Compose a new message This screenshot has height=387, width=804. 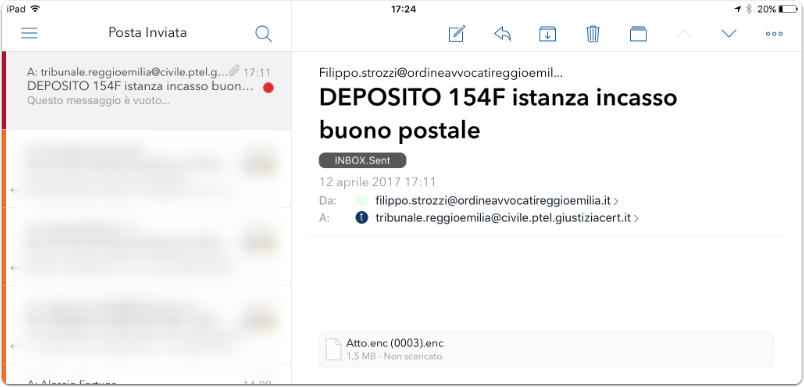(x=456, y=34)
